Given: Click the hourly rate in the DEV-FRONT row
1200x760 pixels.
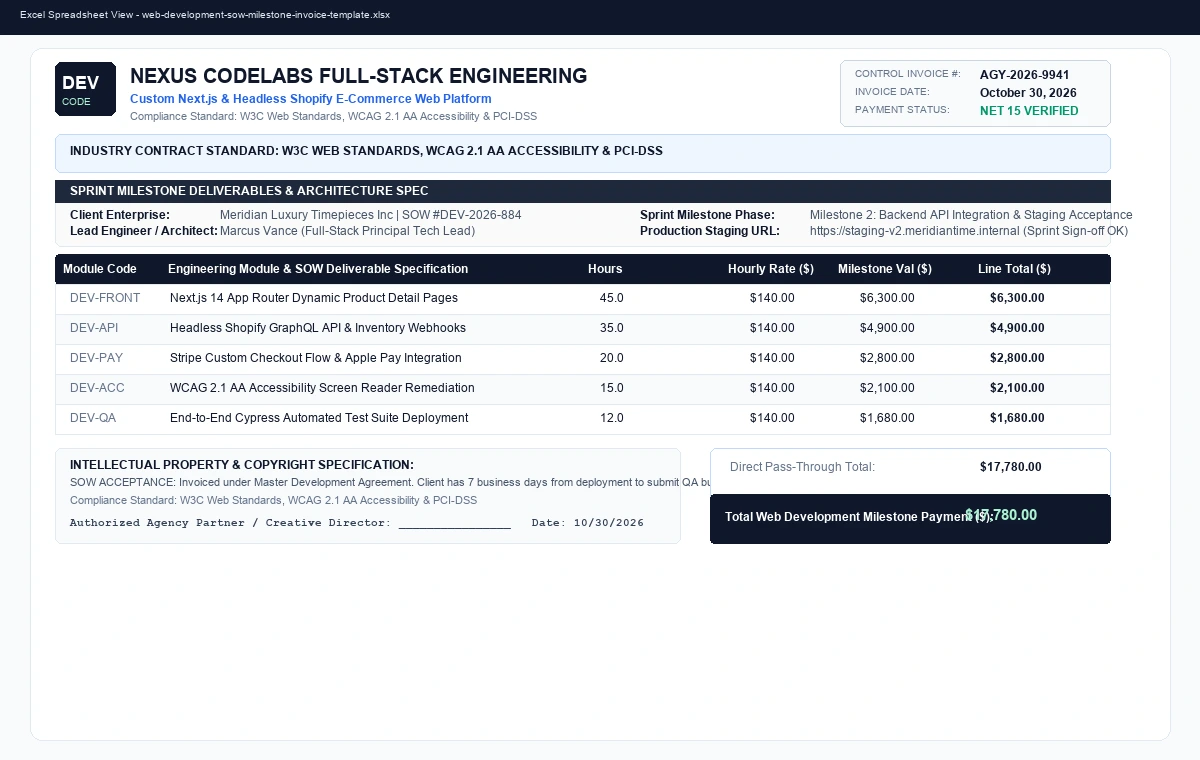Looking at the screenshot, I should [772, 298].
